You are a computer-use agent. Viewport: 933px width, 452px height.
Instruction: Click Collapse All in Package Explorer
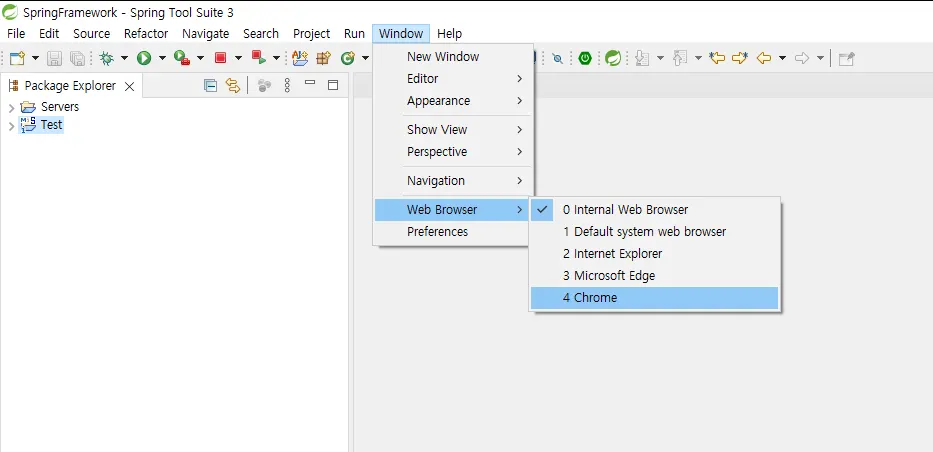coord(210,86)
